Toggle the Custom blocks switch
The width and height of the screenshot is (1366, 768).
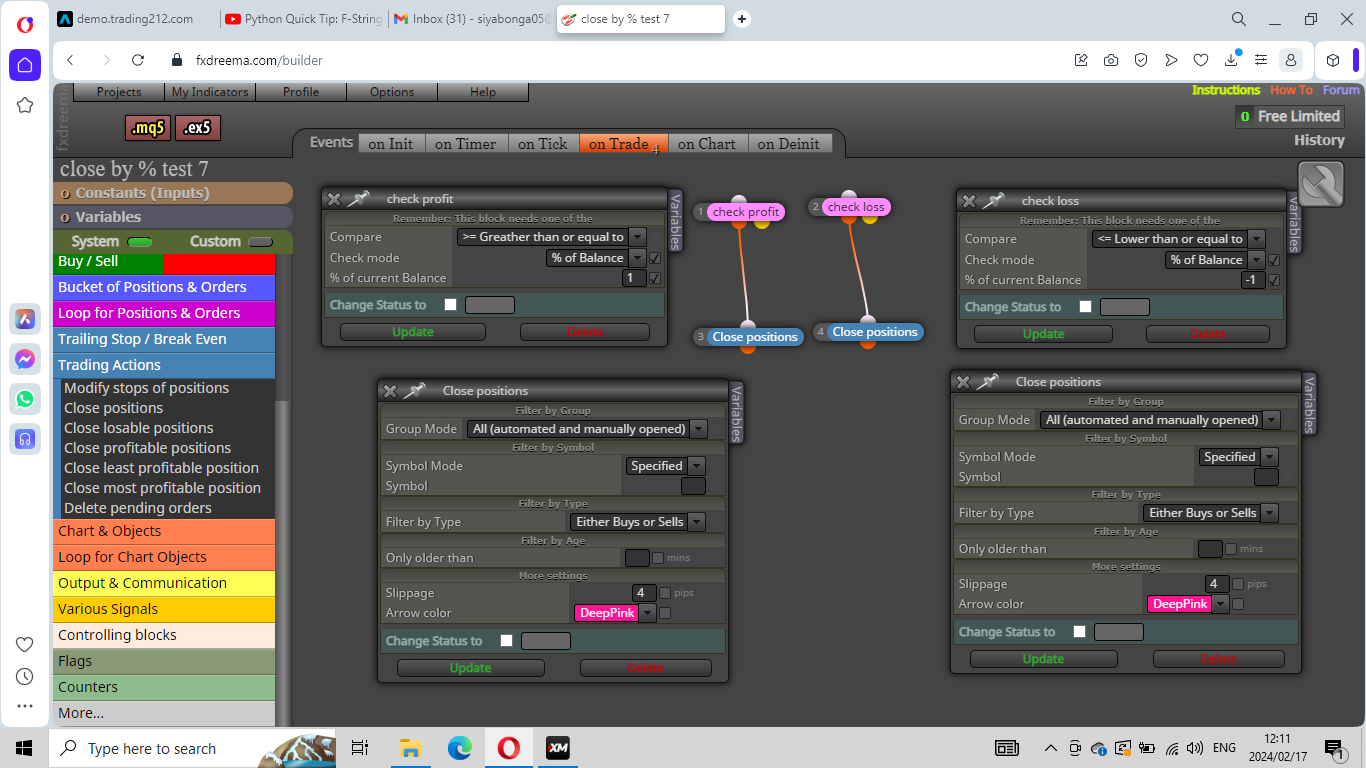coord(260,242)
